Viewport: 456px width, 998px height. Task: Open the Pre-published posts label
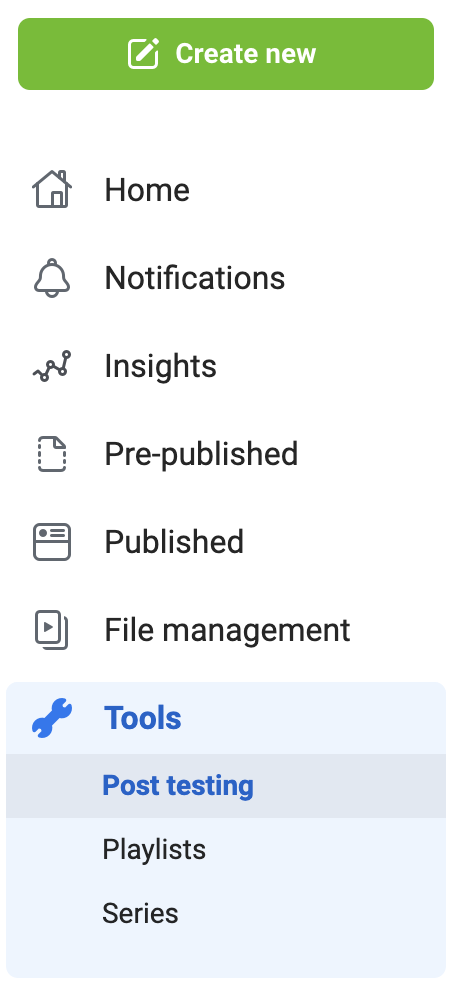[201, 454]
